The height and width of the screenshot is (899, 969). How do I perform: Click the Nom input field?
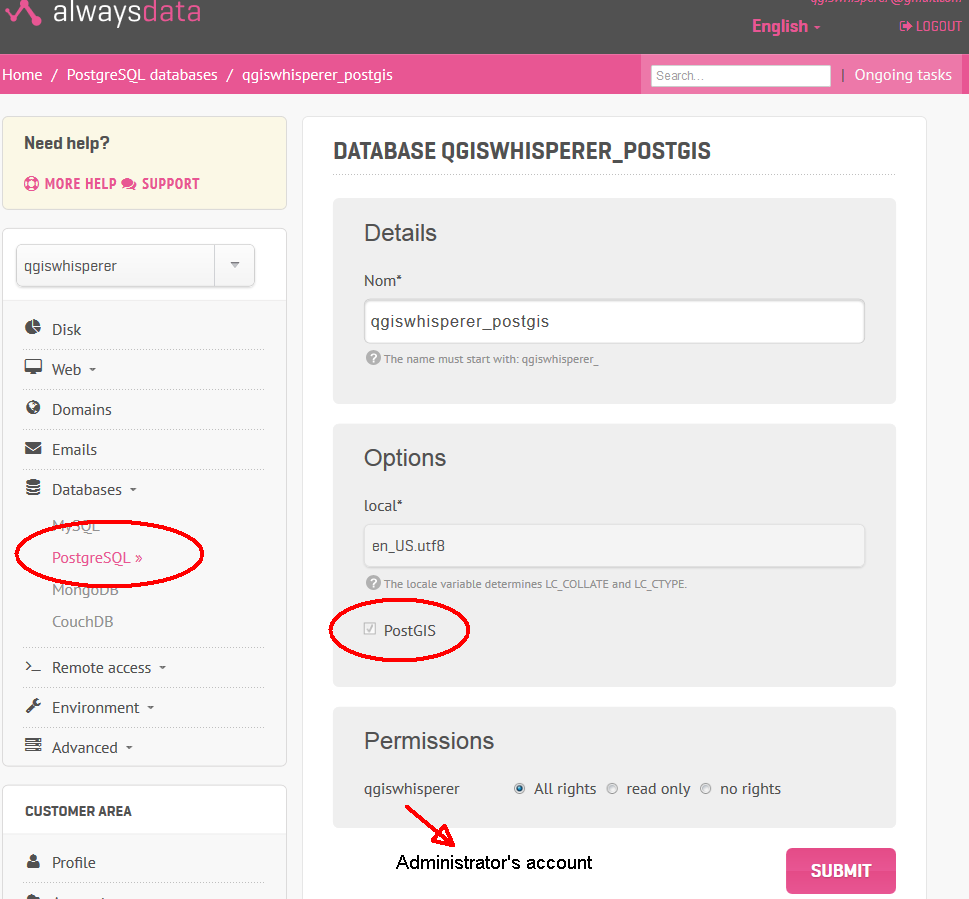click(x=614, y=321)
